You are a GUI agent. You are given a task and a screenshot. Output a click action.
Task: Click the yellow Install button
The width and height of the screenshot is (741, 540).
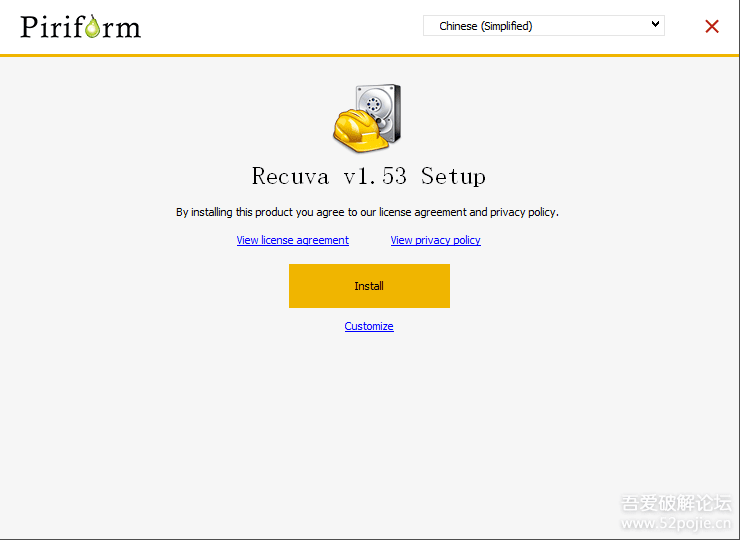tap(369, 286)
